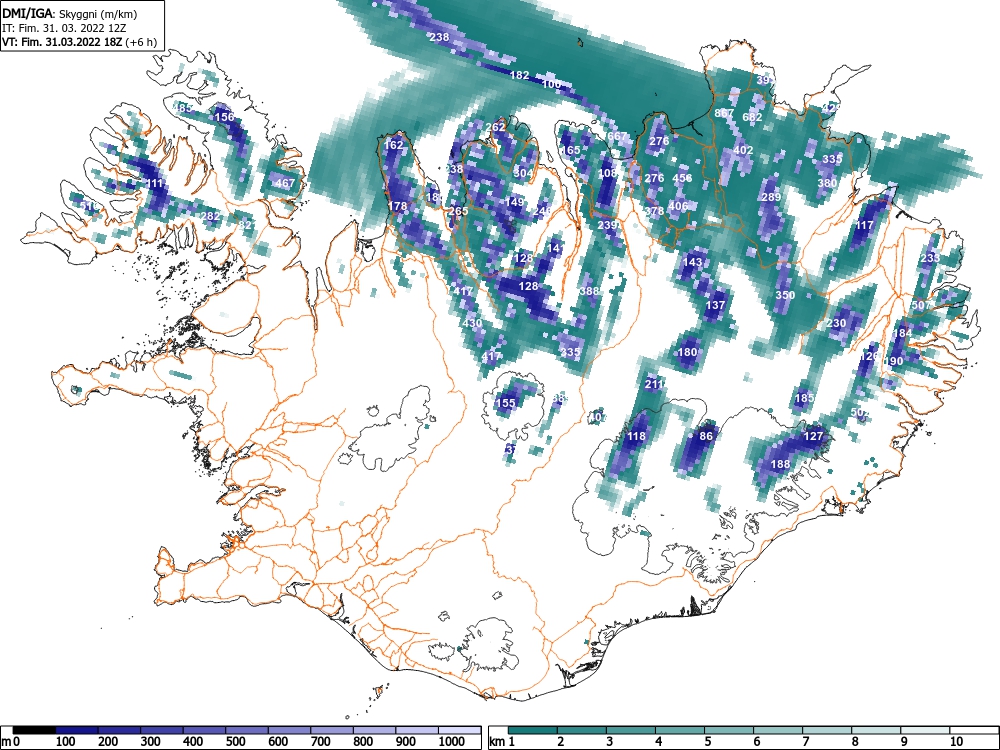Image resolution: width=1000 pixels, height=750 pixels.
Task: Click the map value 380
Action: [827, 183]
